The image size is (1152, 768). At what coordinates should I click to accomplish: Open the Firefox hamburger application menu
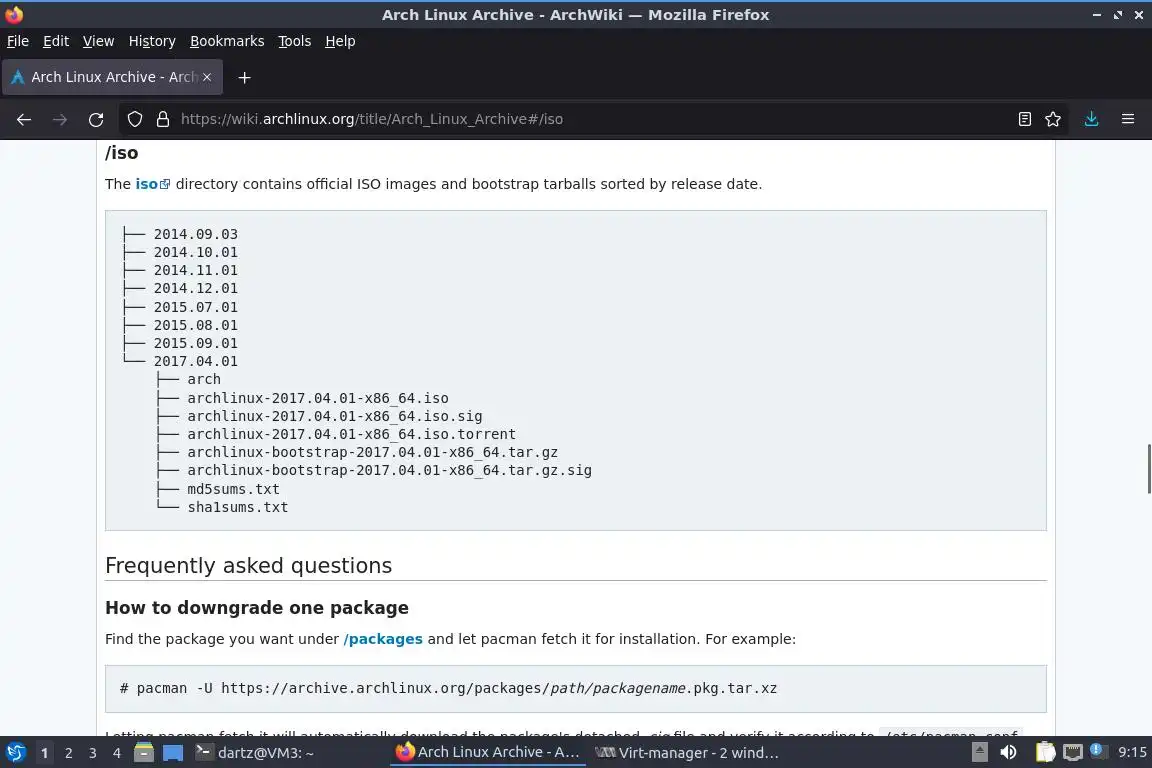(x=1128, y=119)
